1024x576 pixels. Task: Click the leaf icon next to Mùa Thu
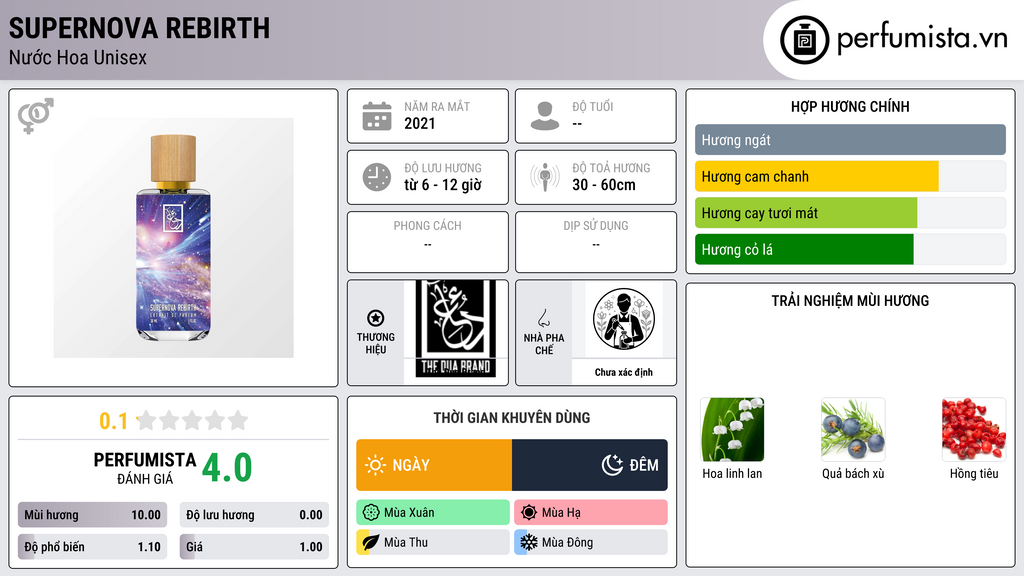(371, 542)
